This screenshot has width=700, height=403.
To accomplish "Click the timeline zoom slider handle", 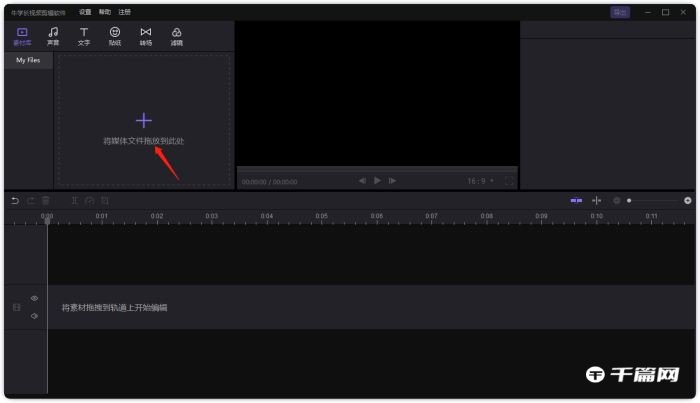I will point(629,201).
